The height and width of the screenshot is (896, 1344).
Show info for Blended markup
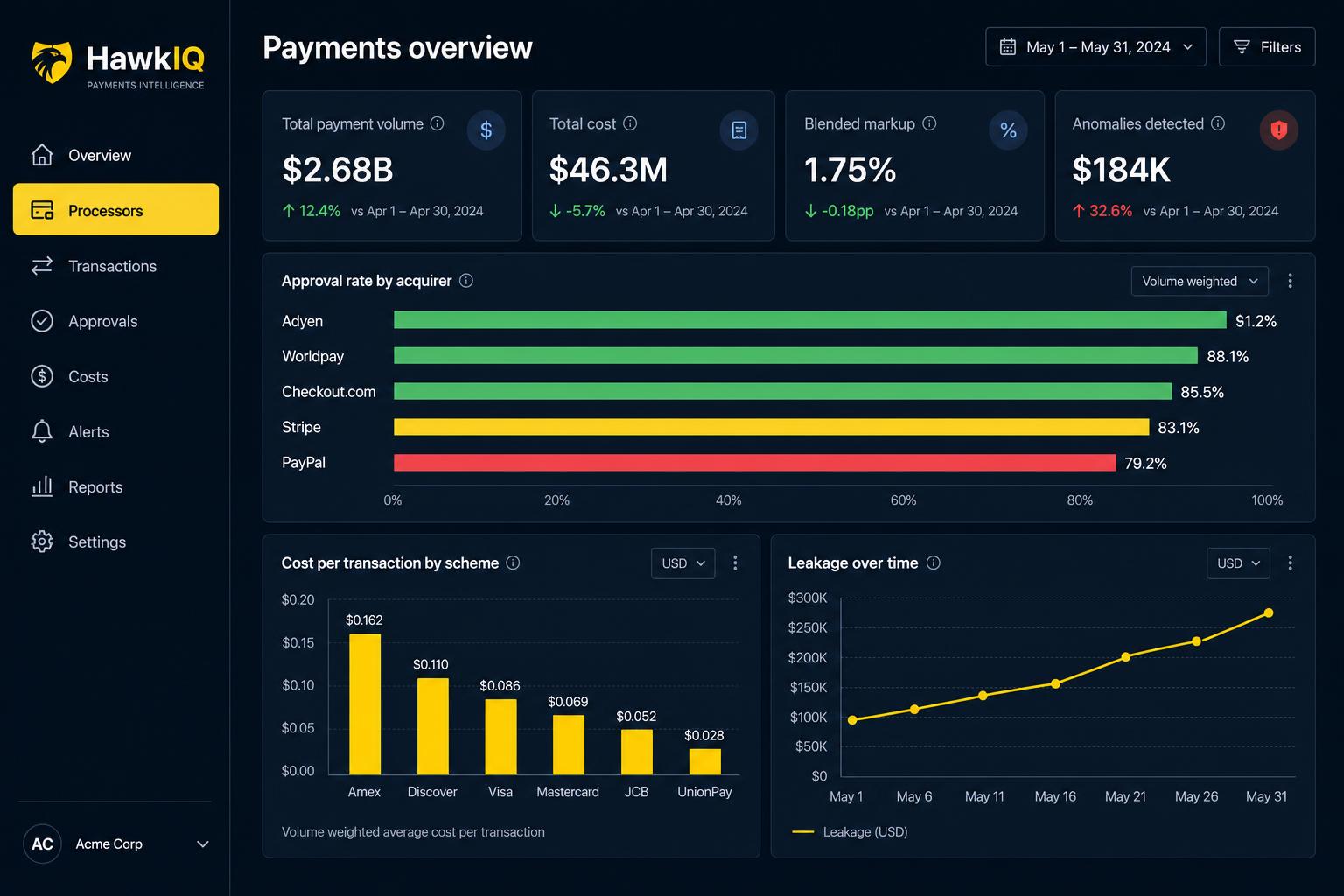tap(929, 123)
